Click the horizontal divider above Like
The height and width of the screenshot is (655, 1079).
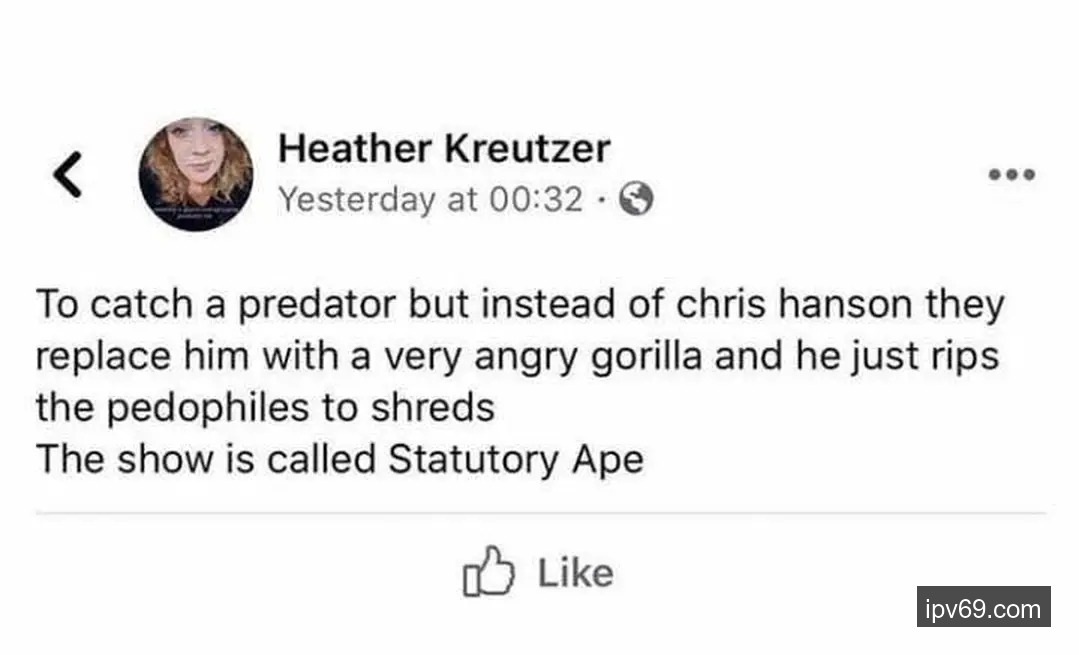pos(540,514)
